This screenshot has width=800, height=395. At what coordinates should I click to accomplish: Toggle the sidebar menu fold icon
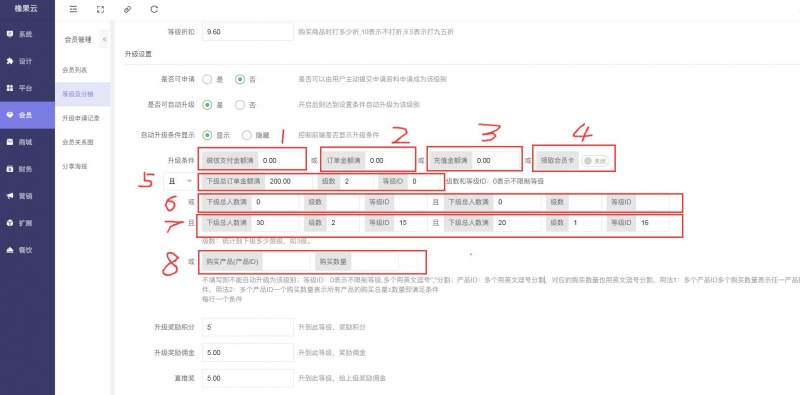click(x=73, y=9)
